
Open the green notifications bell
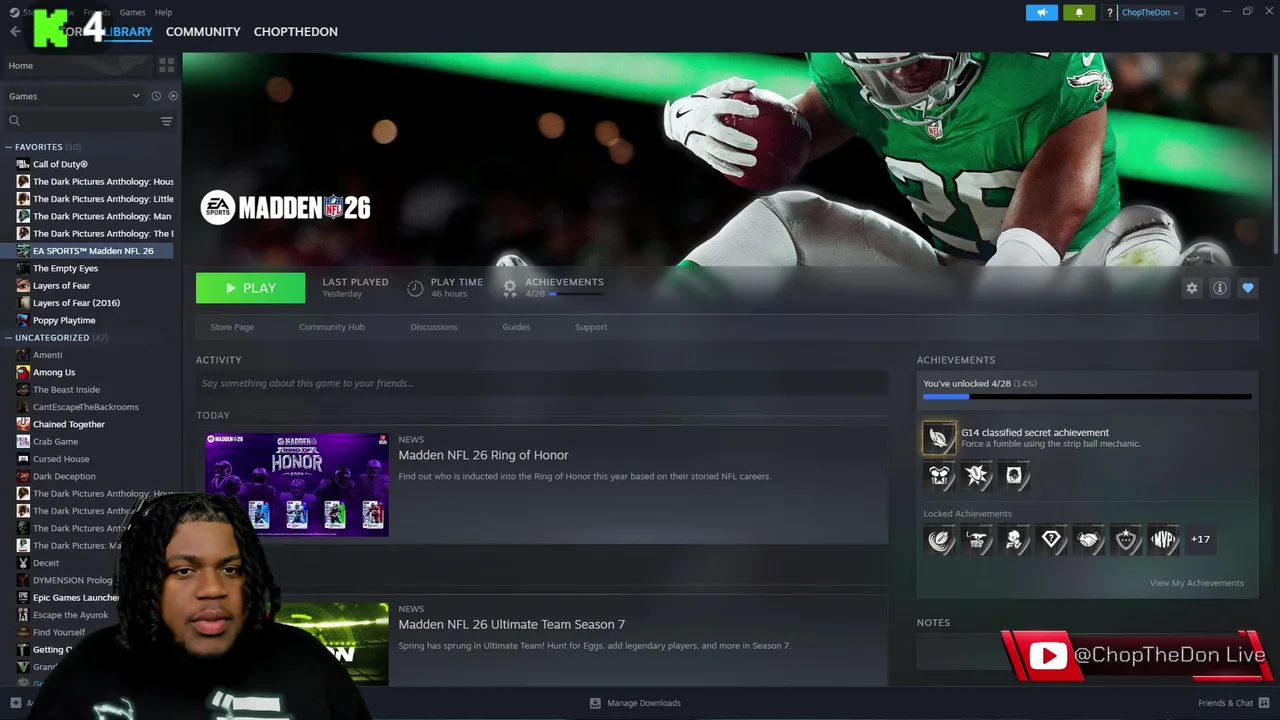point(1079,12)
